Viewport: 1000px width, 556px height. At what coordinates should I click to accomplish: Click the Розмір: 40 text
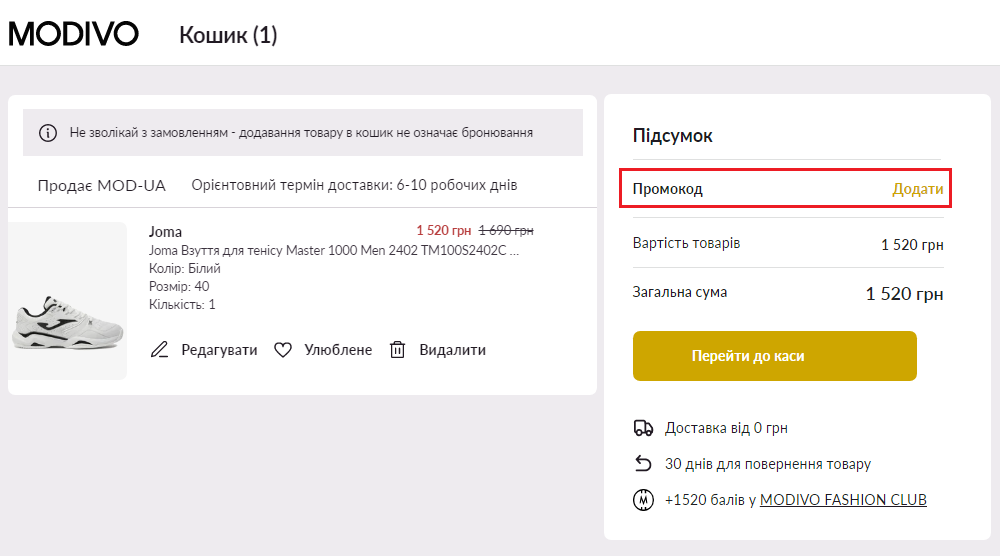[x=179, y=286]
